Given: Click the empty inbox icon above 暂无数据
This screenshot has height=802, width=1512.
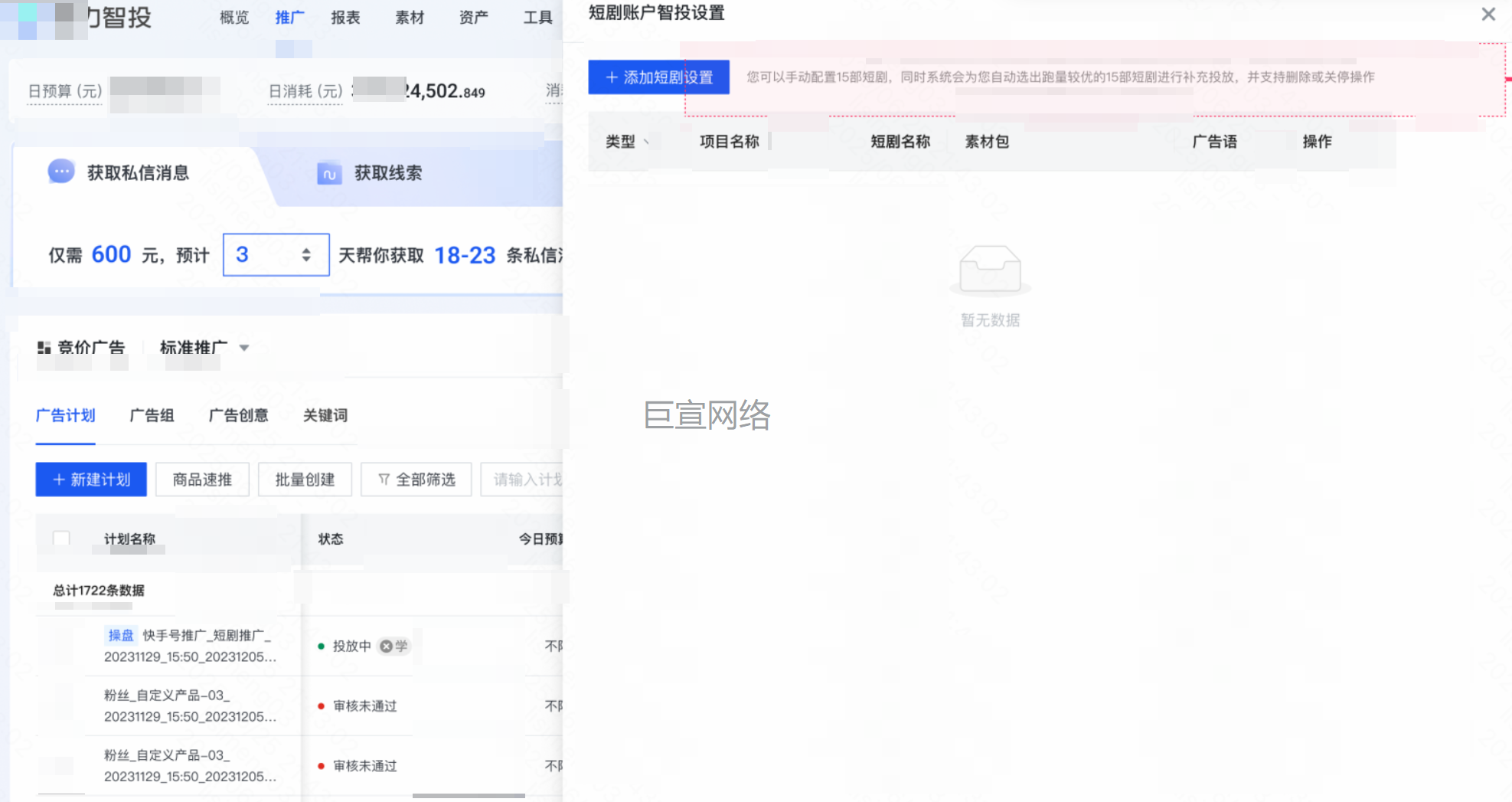Looking at the screenshot, I should click(990, 270).
